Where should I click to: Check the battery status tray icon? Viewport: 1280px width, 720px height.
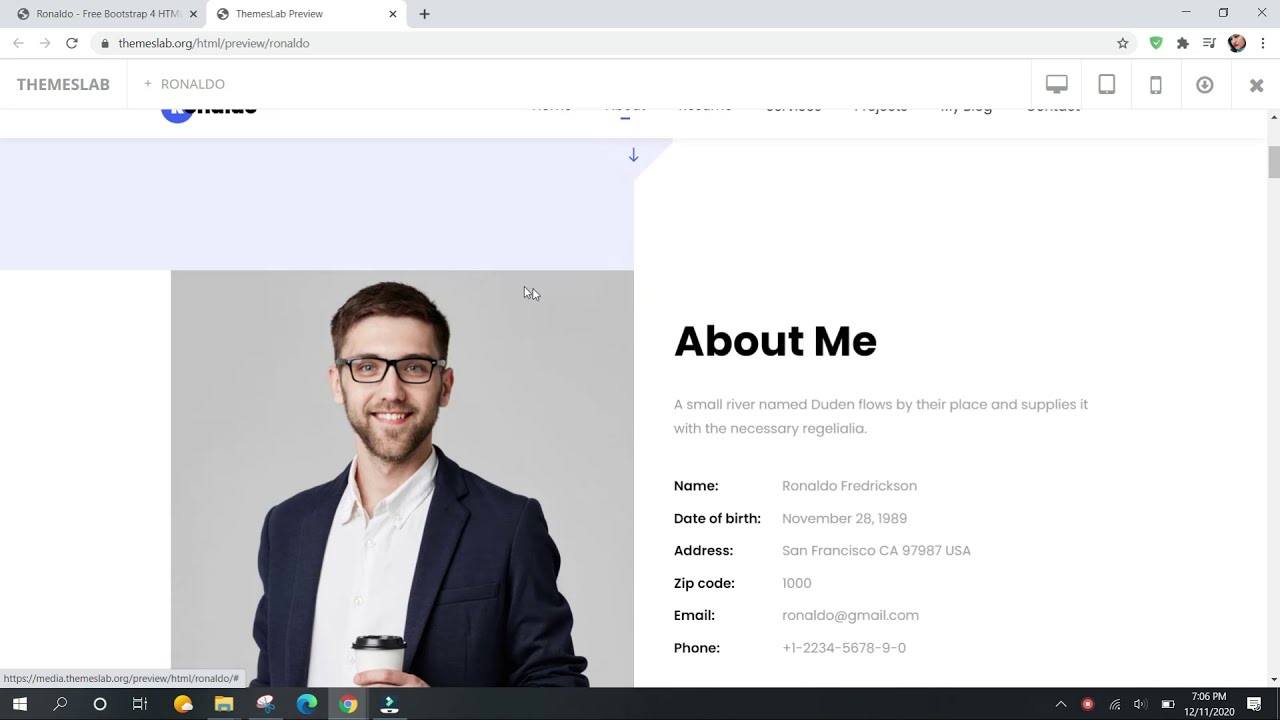tap(1167, 704)
